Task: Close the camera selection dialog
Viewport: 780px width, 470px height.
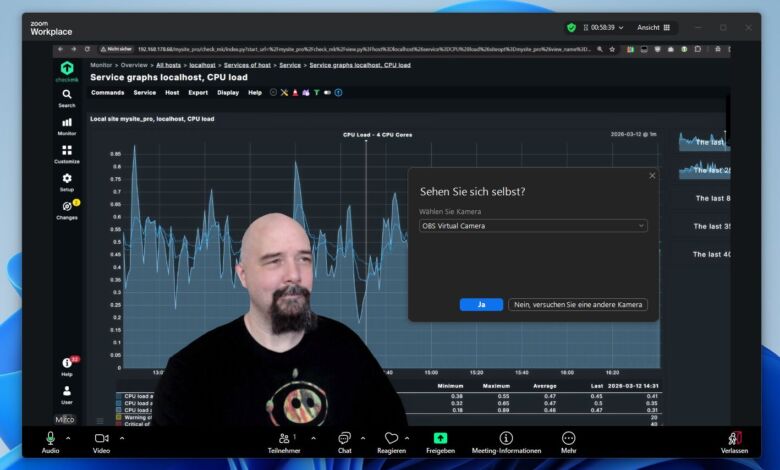Action: pyautogui.click(x=652, y=175)
